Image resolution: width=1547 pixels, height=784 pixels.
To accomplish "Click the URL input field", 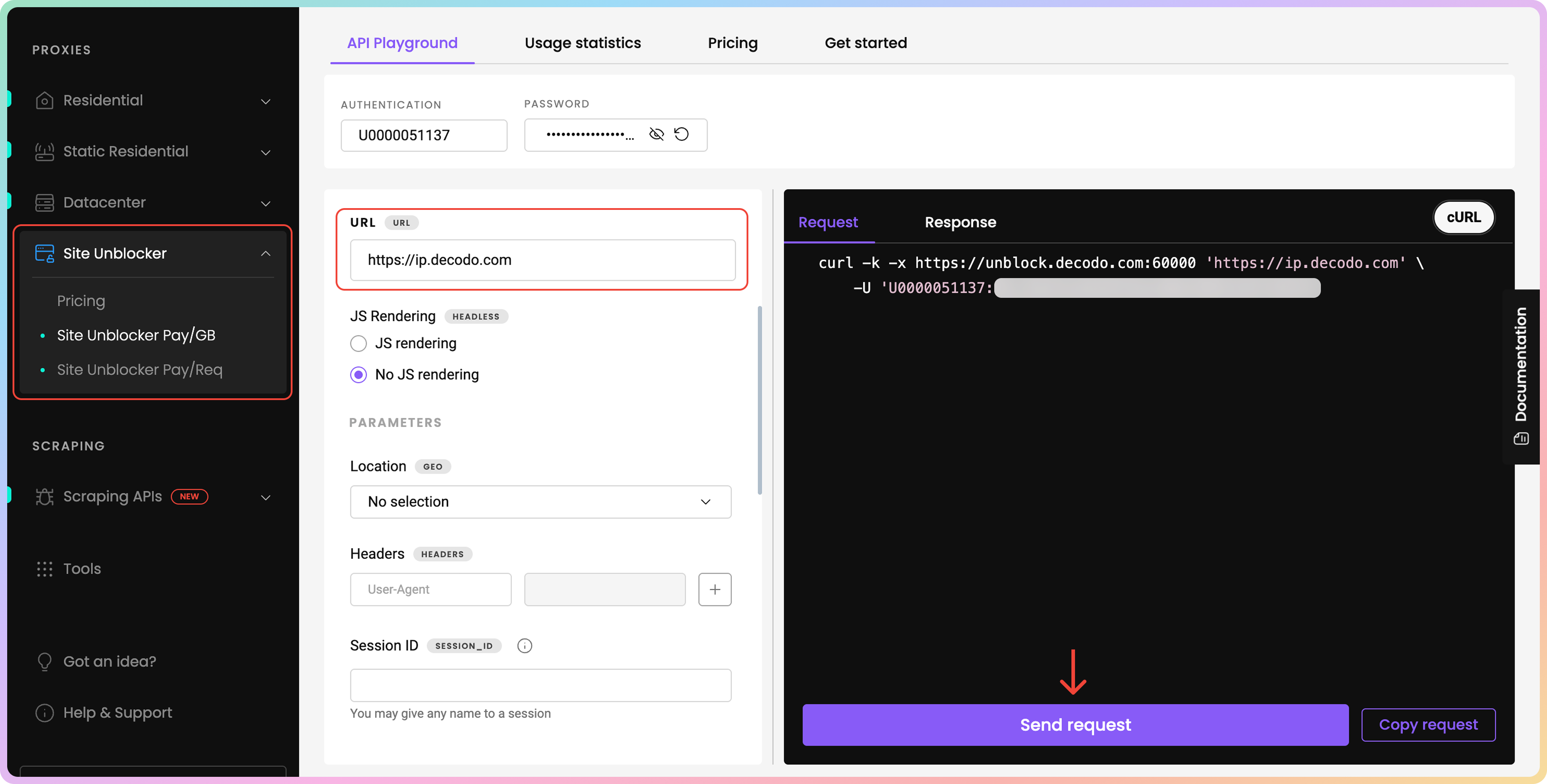I will (x=542, y=260).
